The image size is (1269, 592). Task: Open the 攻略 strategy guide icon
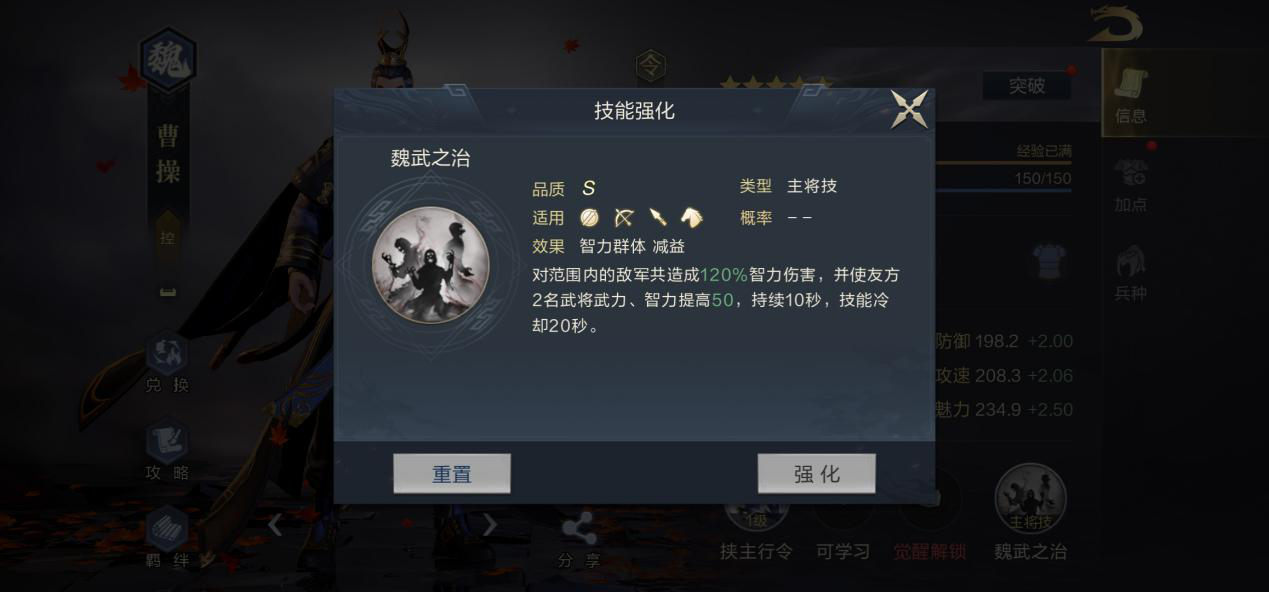pyautogui.click(x=167, y=451)
